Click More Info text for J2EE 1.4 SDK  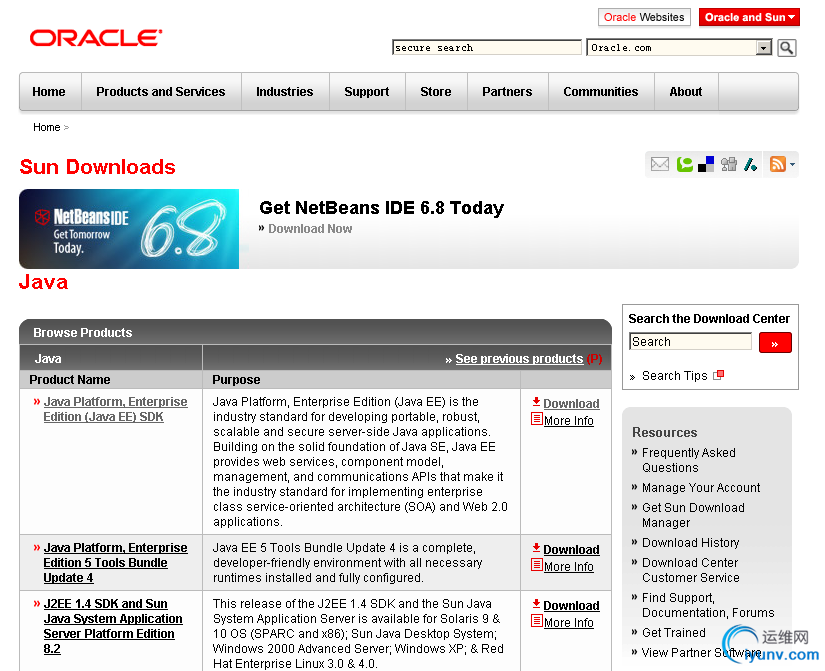click(569, 623)
